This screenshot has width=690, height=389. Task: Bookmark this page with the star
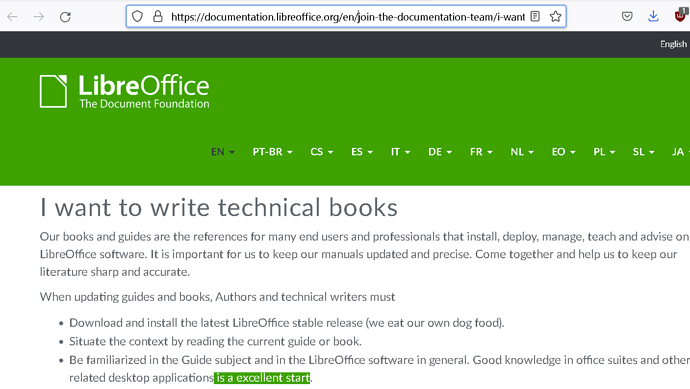click(x=555, y=17)
